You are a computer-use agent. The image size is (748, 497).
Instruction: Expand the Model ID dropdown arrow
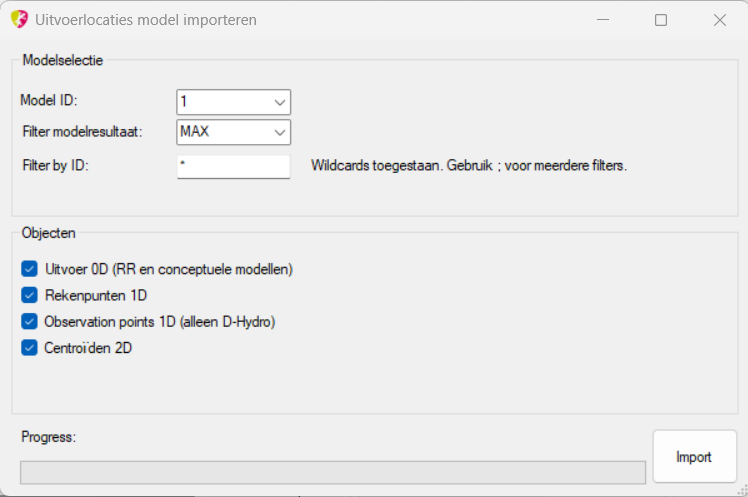280,102
